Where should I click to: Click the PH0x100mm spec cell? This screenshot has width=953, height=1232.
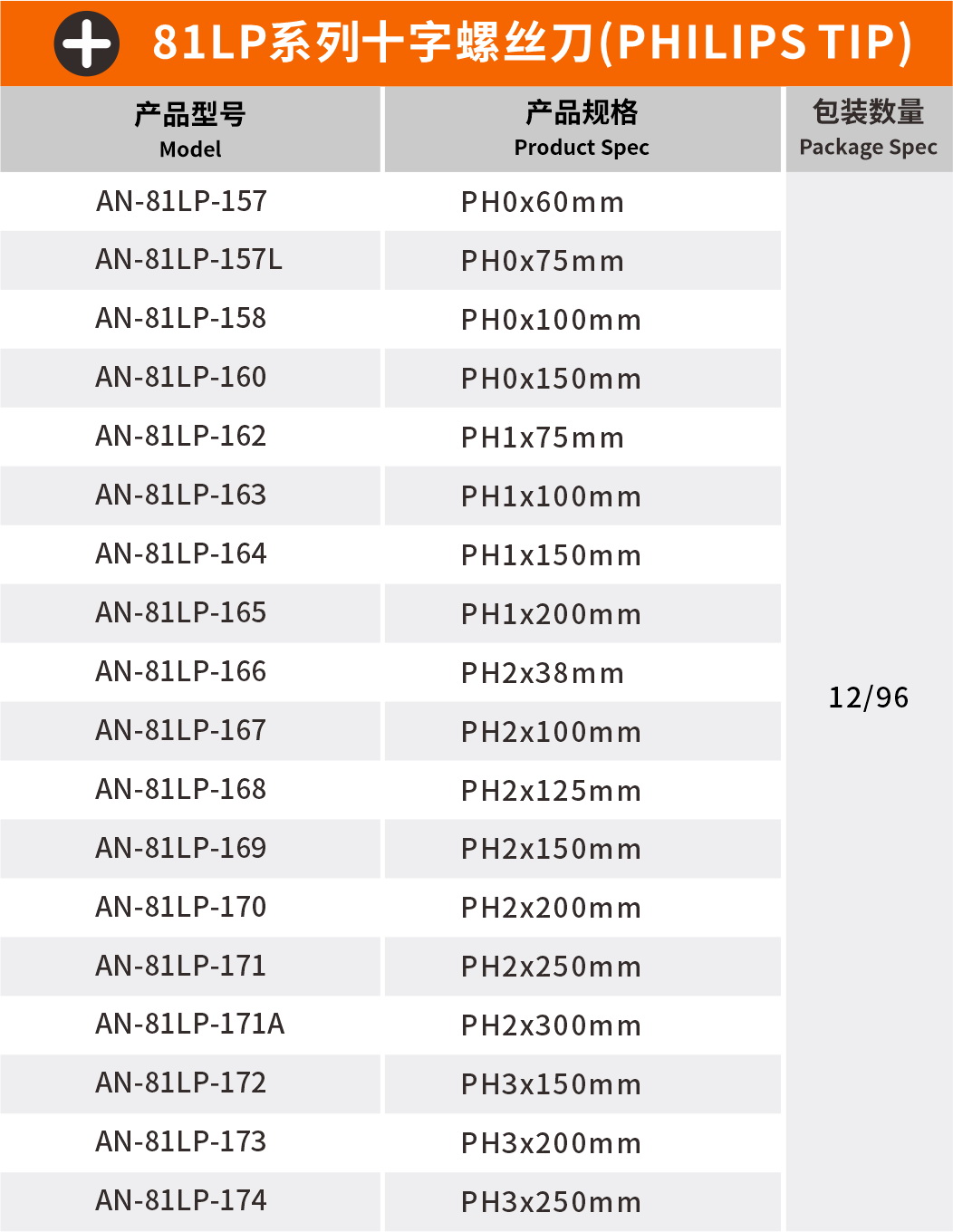(x=551, y=320)
